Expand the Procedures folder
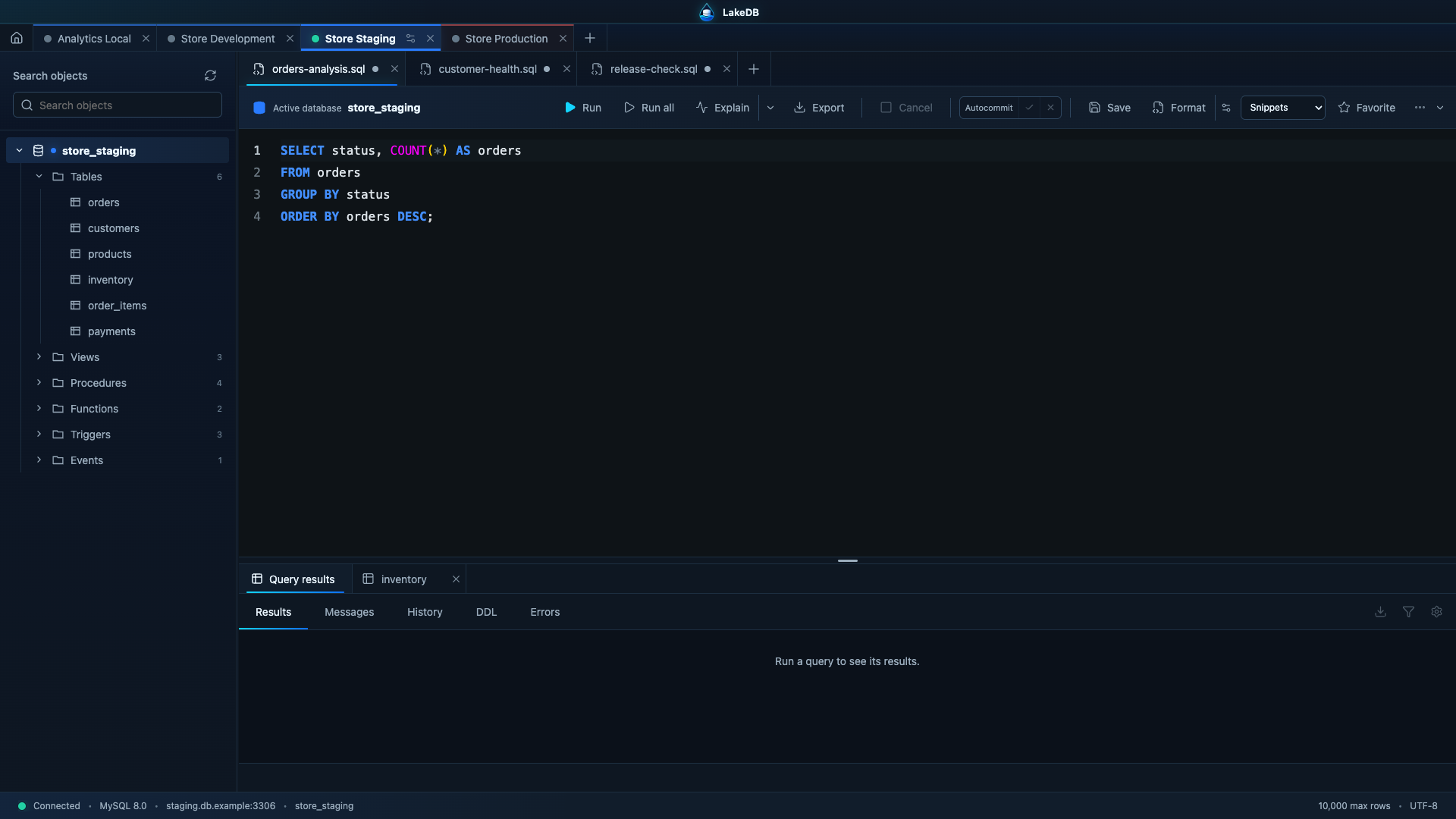The height and width of the screenshot is (819, 1456). coord(39,383)
